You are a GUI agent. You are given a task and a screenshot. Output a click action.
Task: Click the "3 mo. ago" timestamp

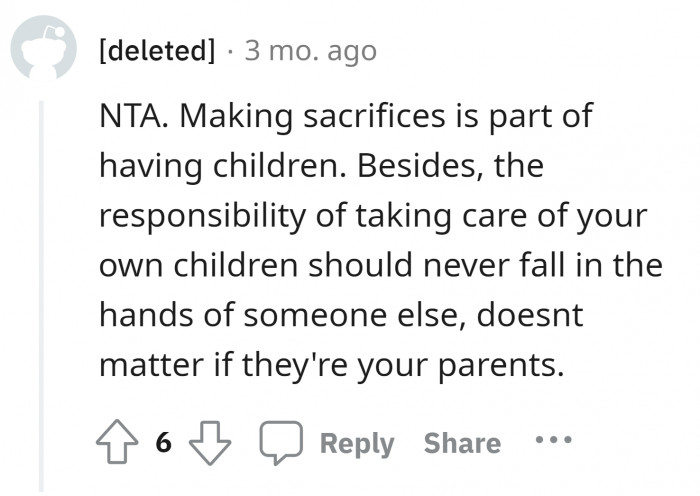[x=310, y=52]
